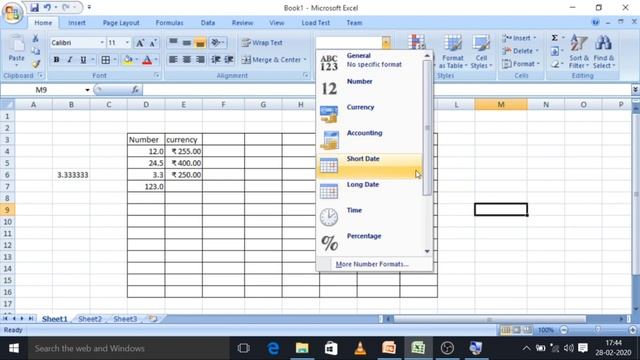Launch VLC from the taskbar
This screenshot has width=640, height=360.
pos(360,348)
